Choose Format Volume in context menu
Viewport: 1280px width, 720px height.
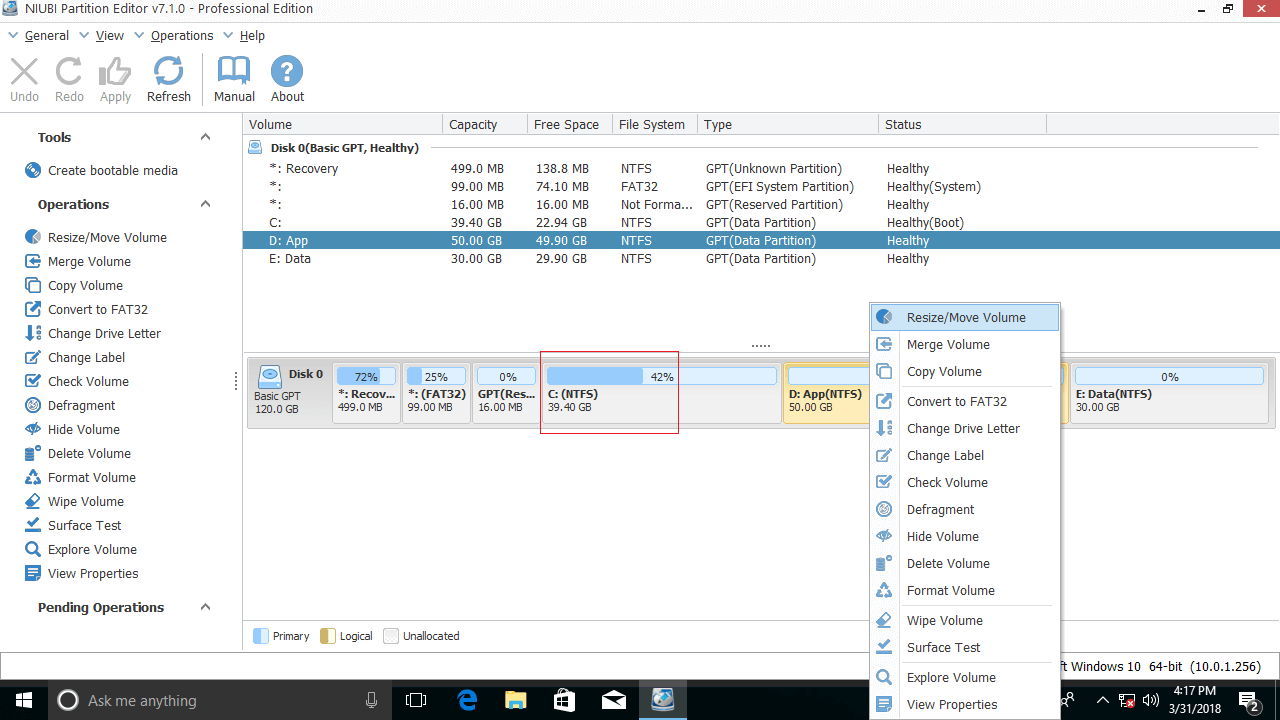(x=965, y=590)
